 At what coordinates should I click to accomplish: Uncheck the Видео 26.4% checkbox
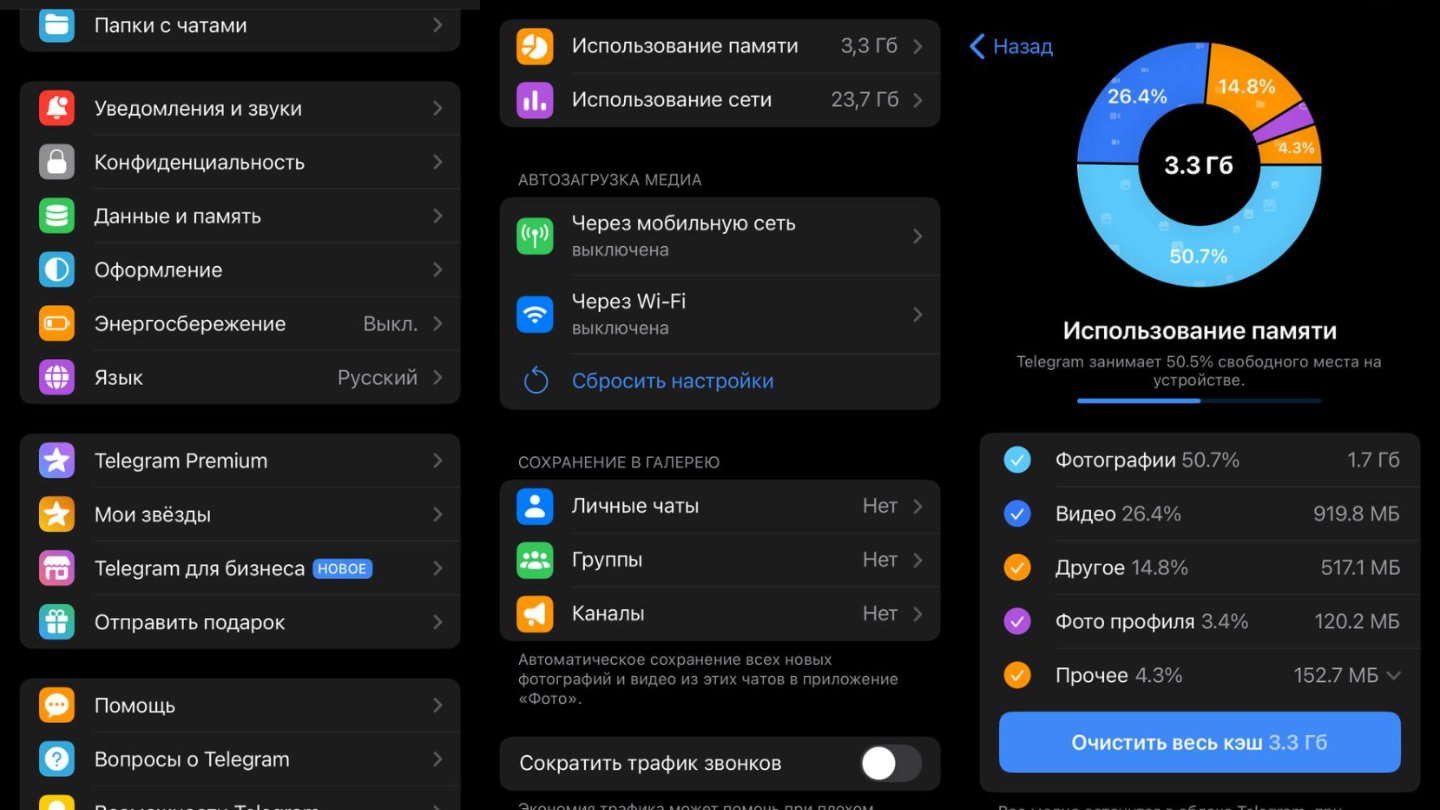tap(1017, 514)
